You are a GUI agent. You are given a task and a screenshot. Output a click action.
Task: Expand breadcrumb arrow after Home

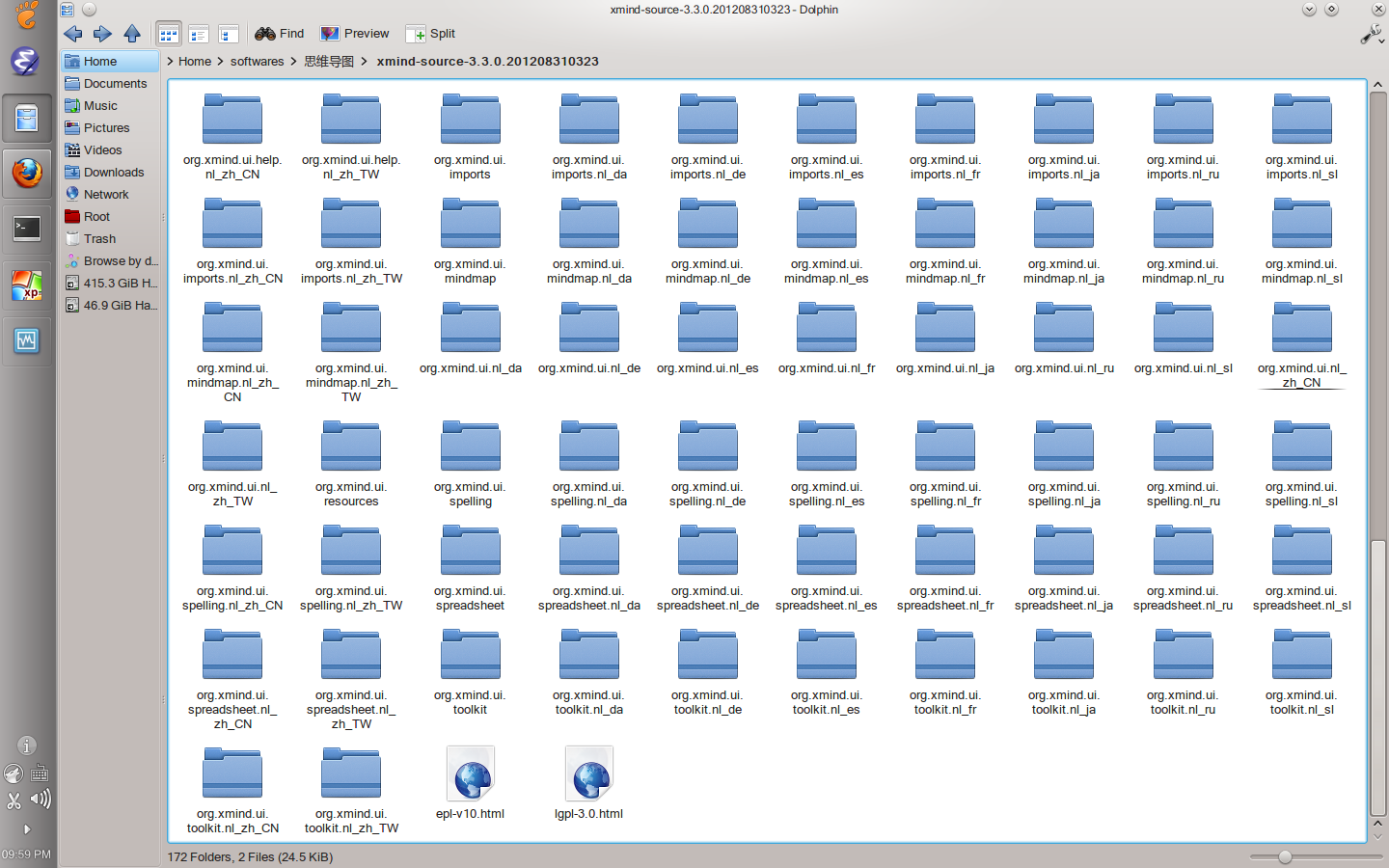tap(220, 61)
